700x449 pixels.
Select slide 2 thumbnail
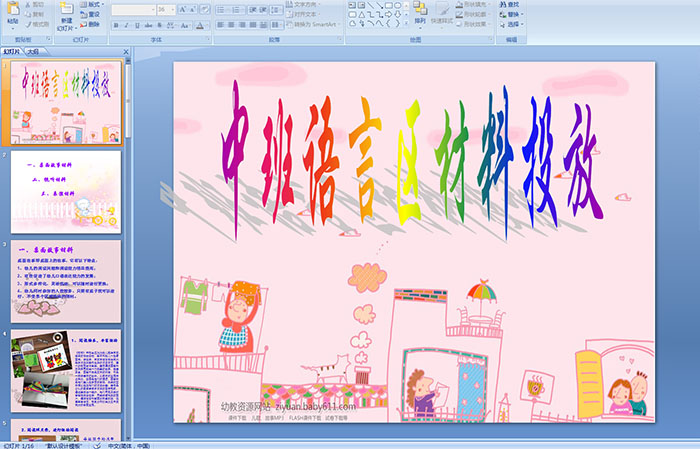pos(66,192)
